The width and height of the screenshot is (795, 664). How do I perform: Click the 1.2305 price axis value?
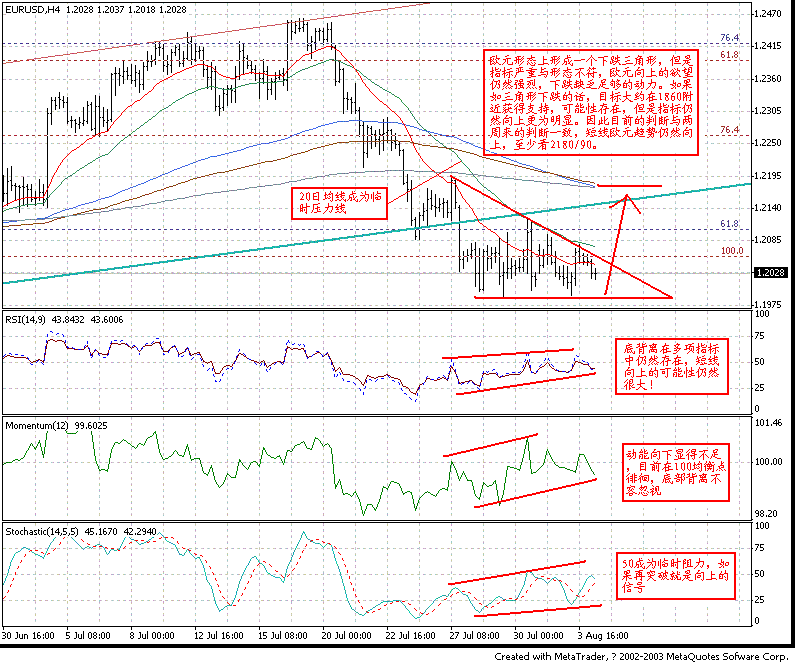pos(768,110)
